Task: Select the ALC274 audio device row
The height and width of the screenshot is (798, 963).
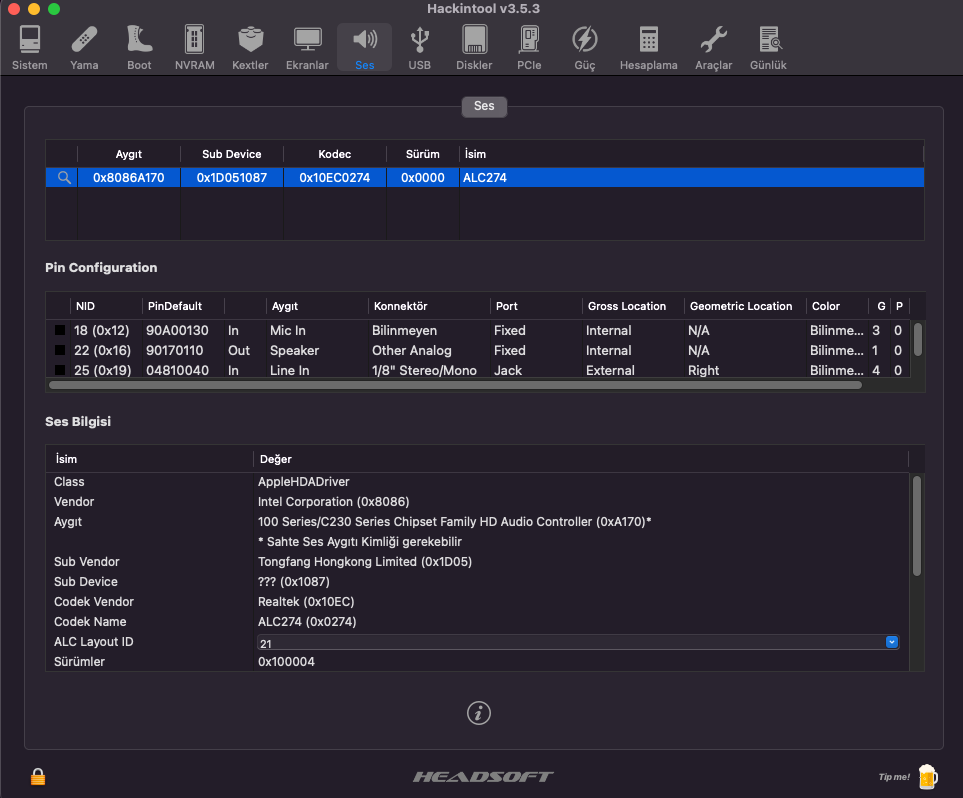Action: click(484, 177)
